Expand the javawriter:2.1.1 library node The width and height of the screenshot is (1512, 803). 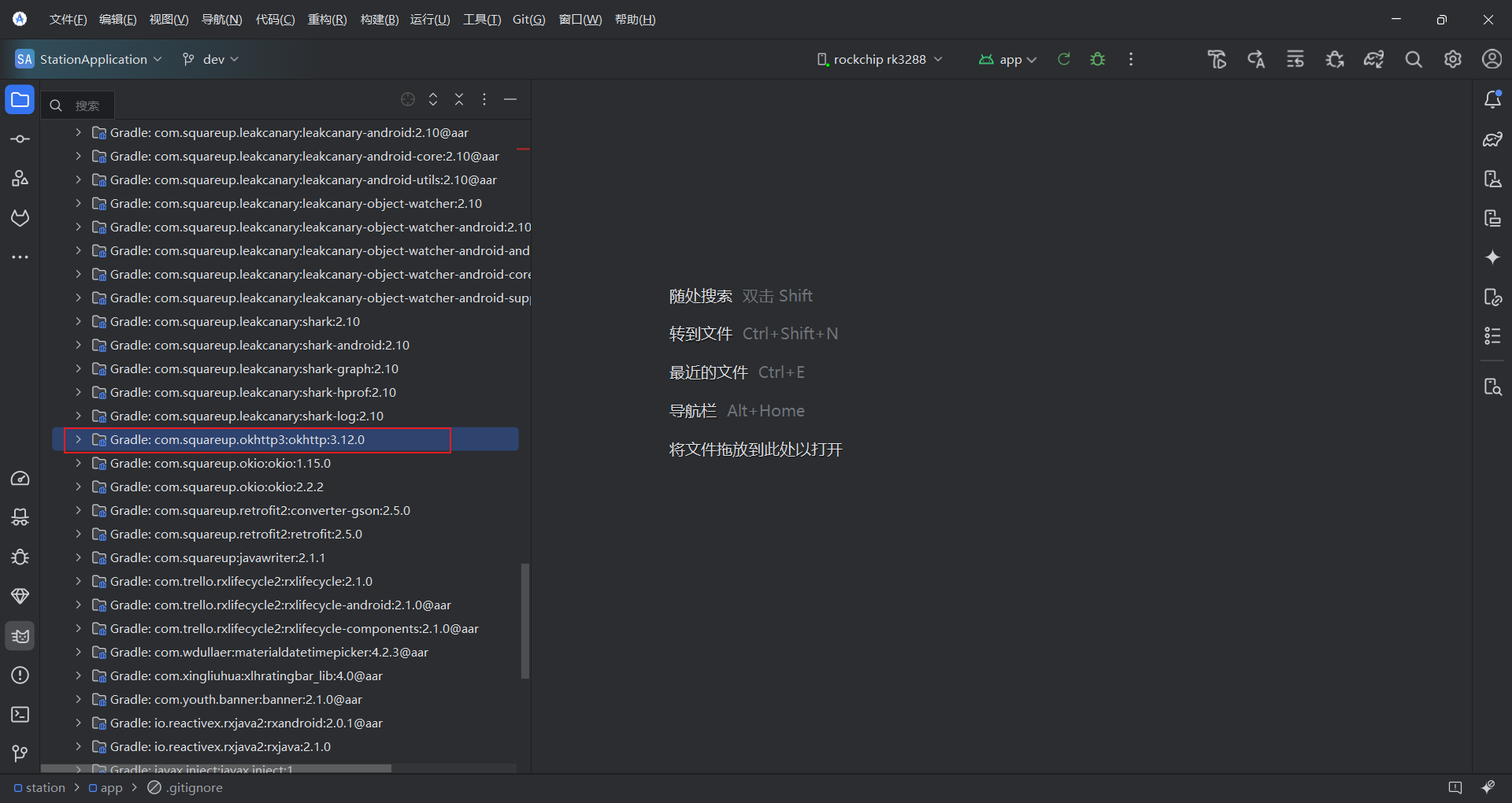click(78, 557)
